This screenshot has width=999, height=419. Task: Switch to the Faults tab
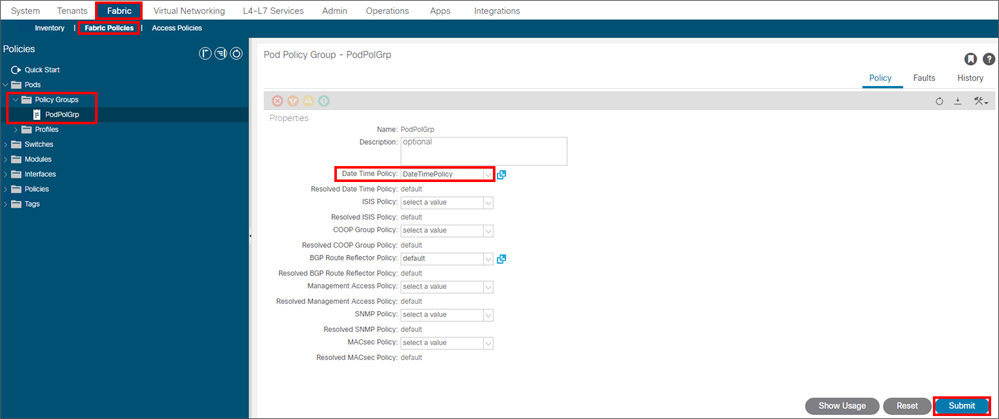[x=924, y=78]
